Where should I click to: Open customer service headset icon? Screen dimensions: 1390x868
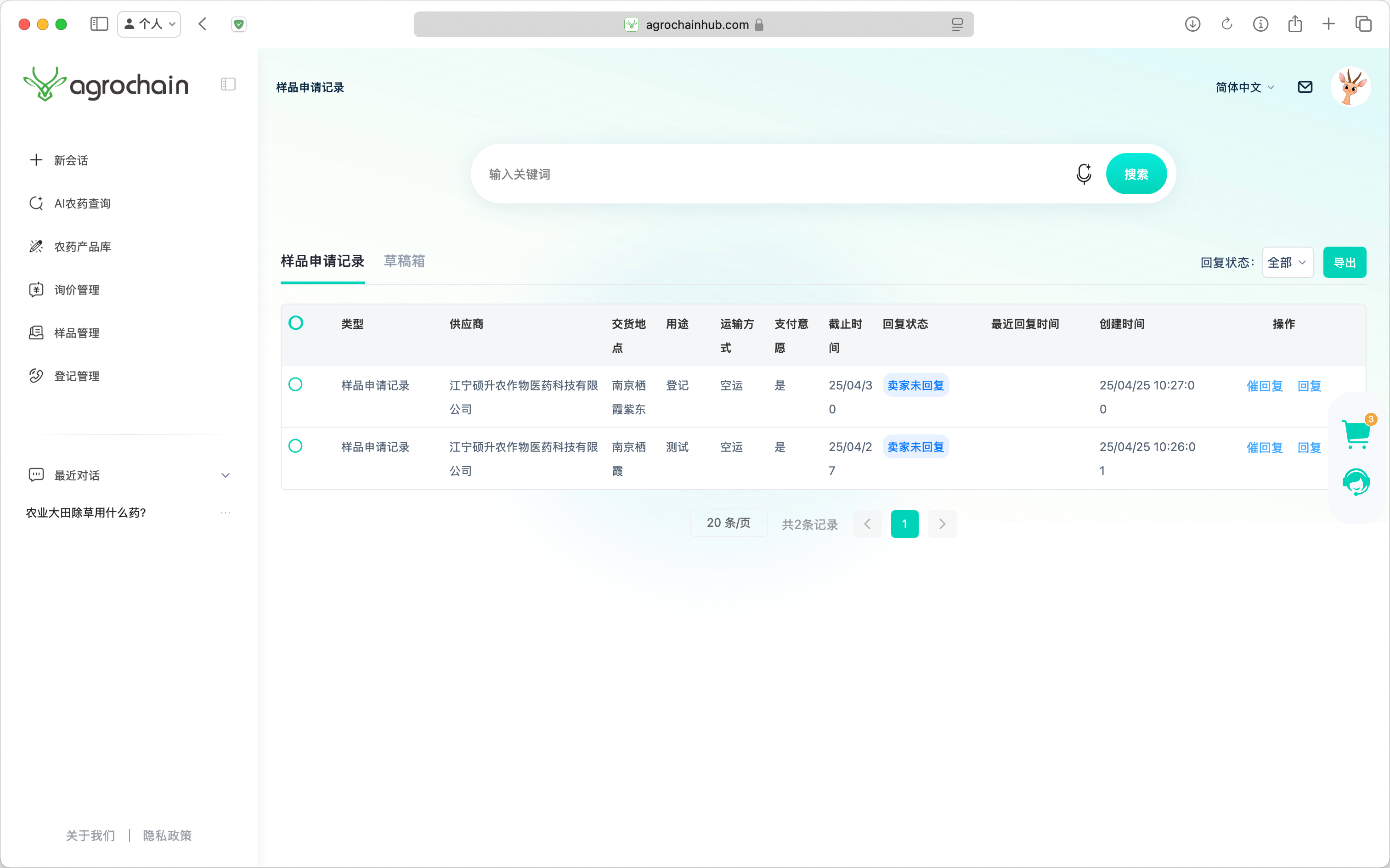pyautogui.click(x=1356, y=482)
